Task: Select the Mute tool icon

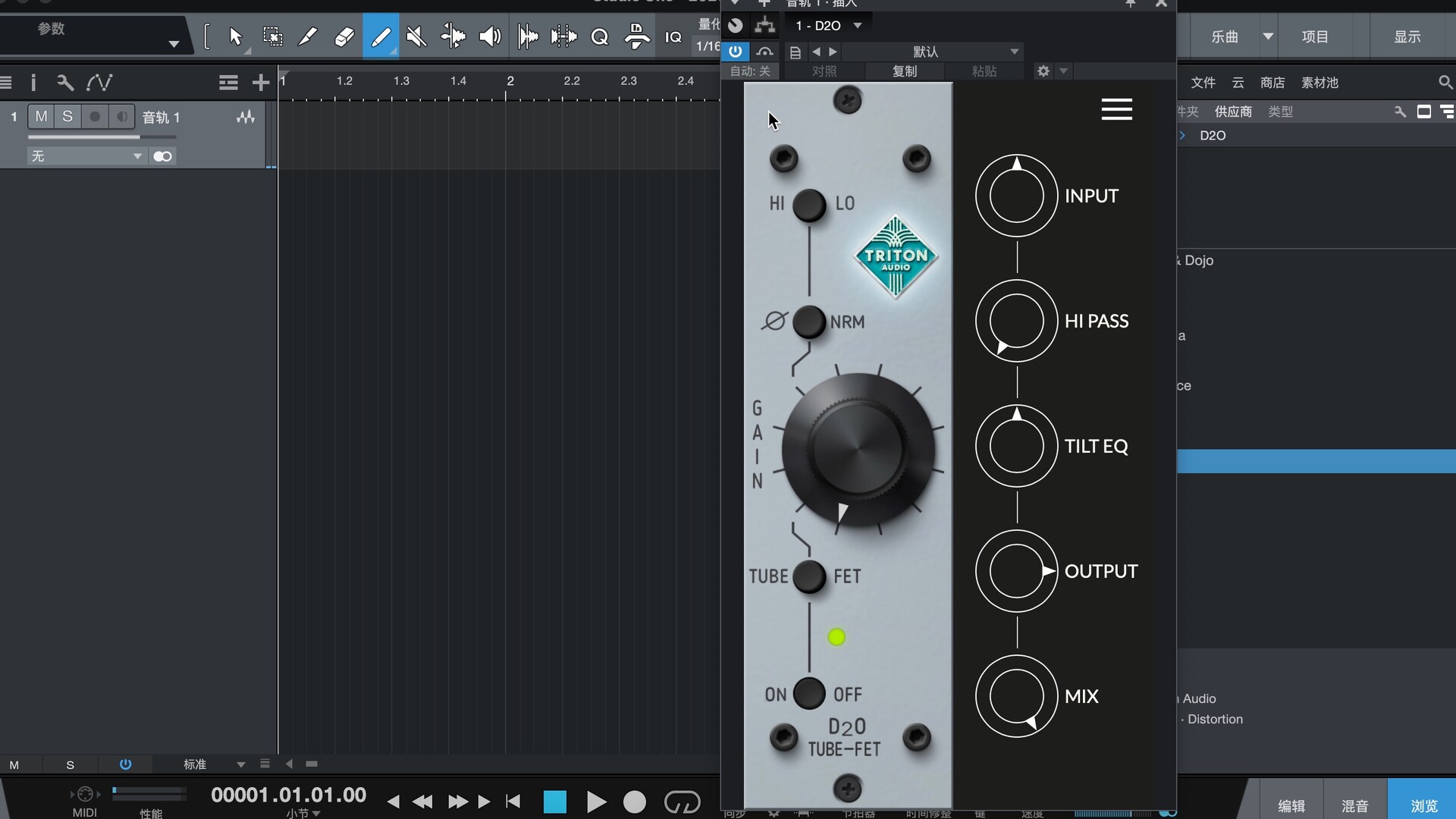Action: (416, 36)
